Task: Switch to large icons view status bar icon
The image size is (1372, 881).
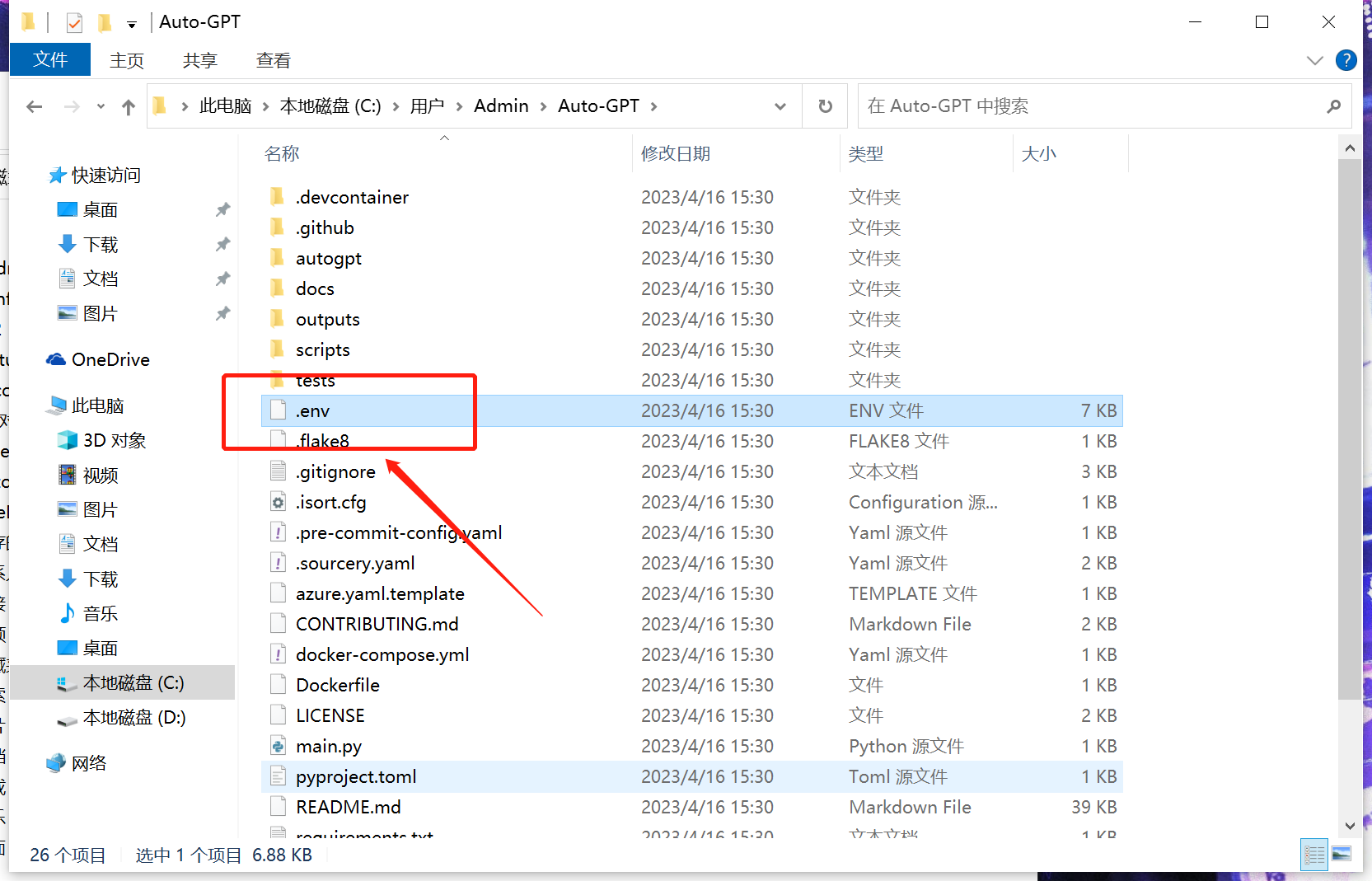Action: (1342, 855)
